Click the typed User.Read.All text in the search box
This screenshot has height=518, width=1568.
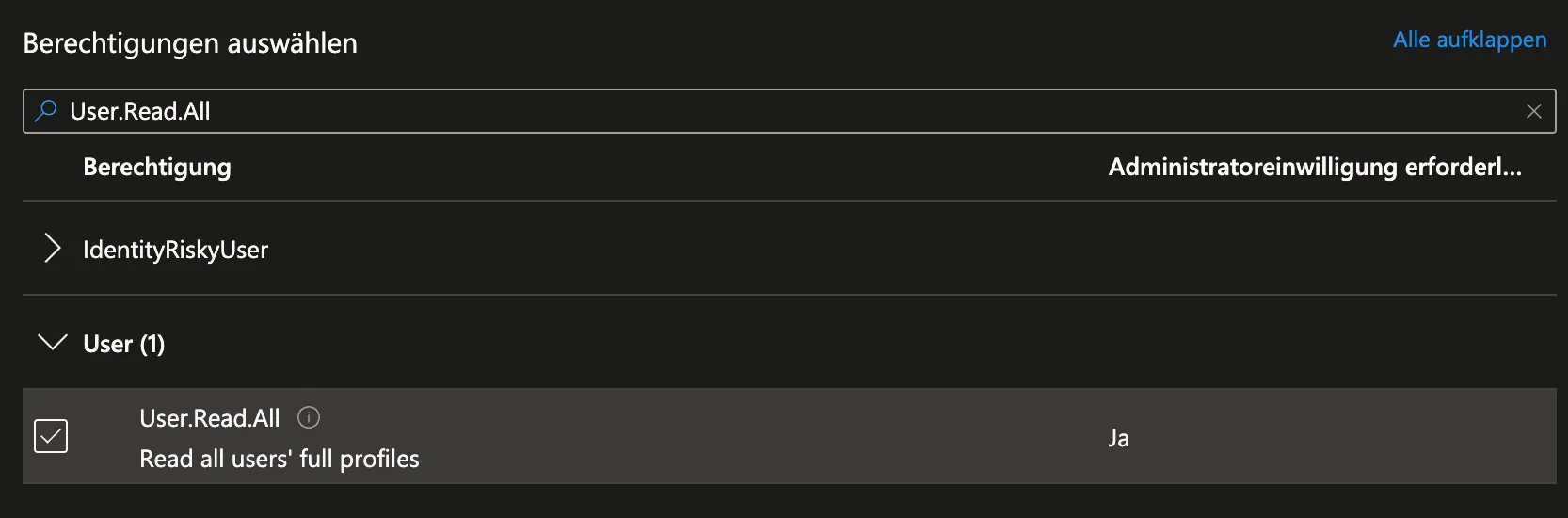(x=140, y=111)
